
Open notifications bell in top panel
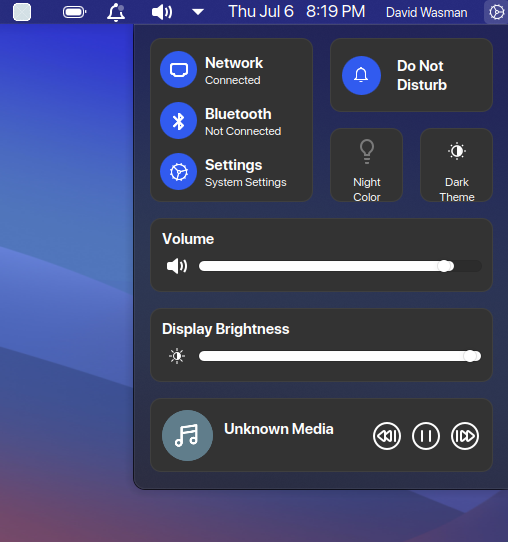click(116, 12)
